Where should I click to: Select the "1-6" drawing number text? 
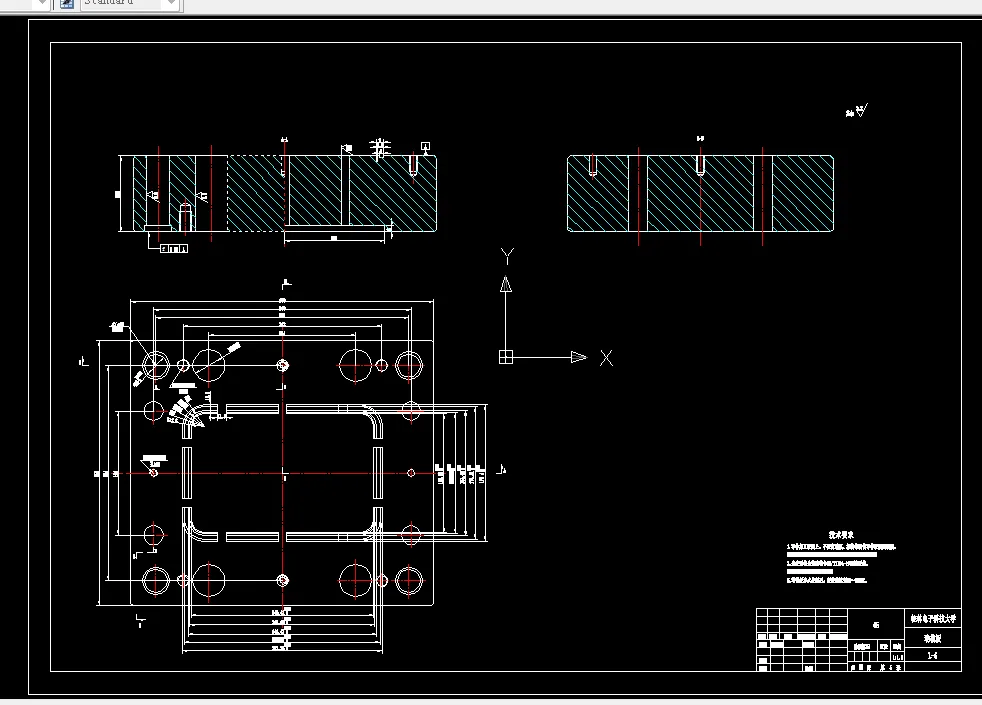pyautogui.click(x=933, y=656)
